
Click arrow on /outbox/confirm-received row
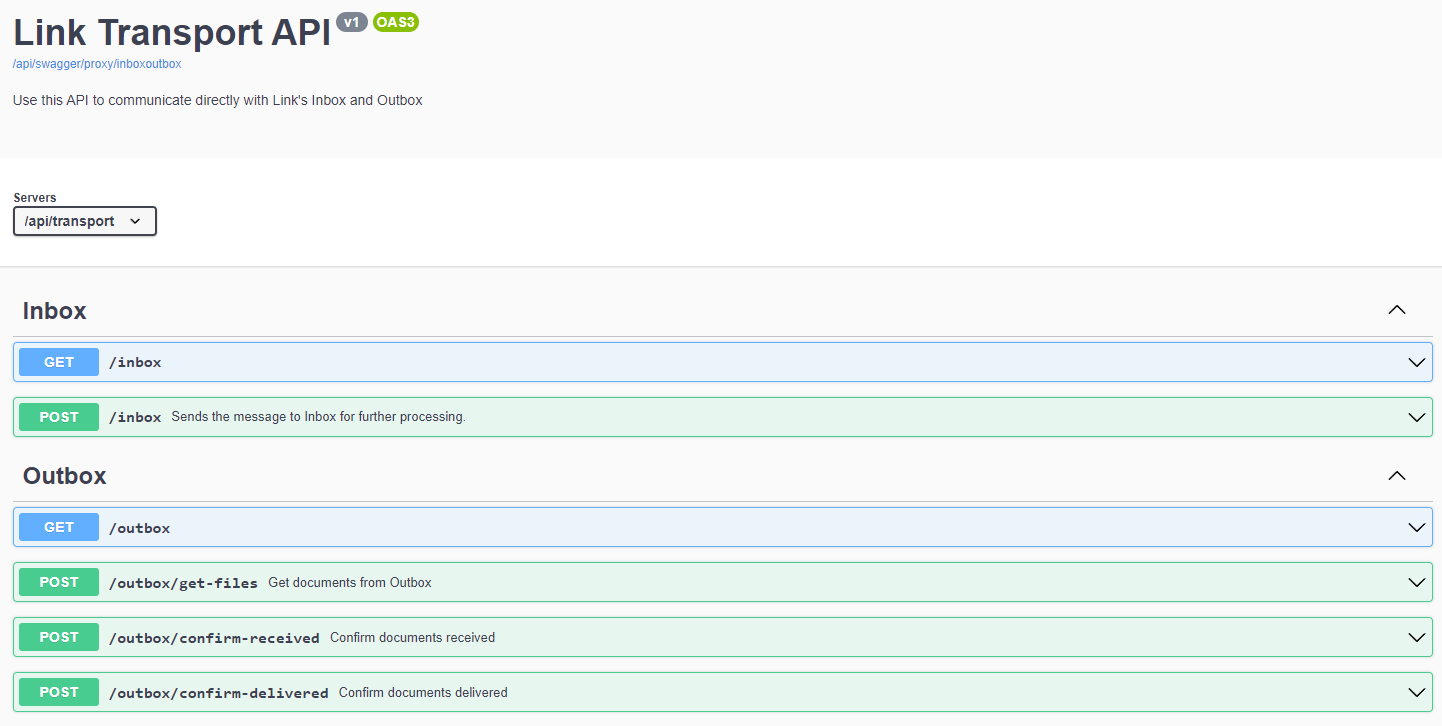tap(1416, 637)
